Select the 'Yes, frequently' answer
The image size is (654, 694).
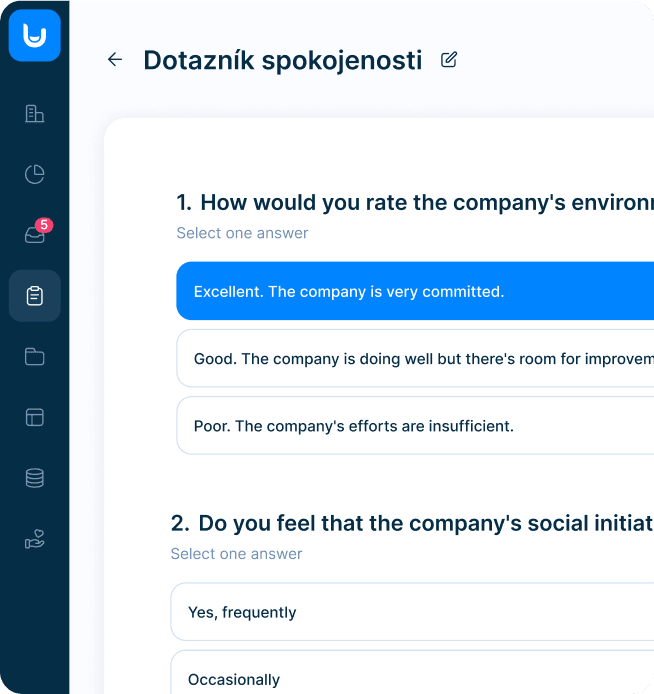click(x=412, y=612)
